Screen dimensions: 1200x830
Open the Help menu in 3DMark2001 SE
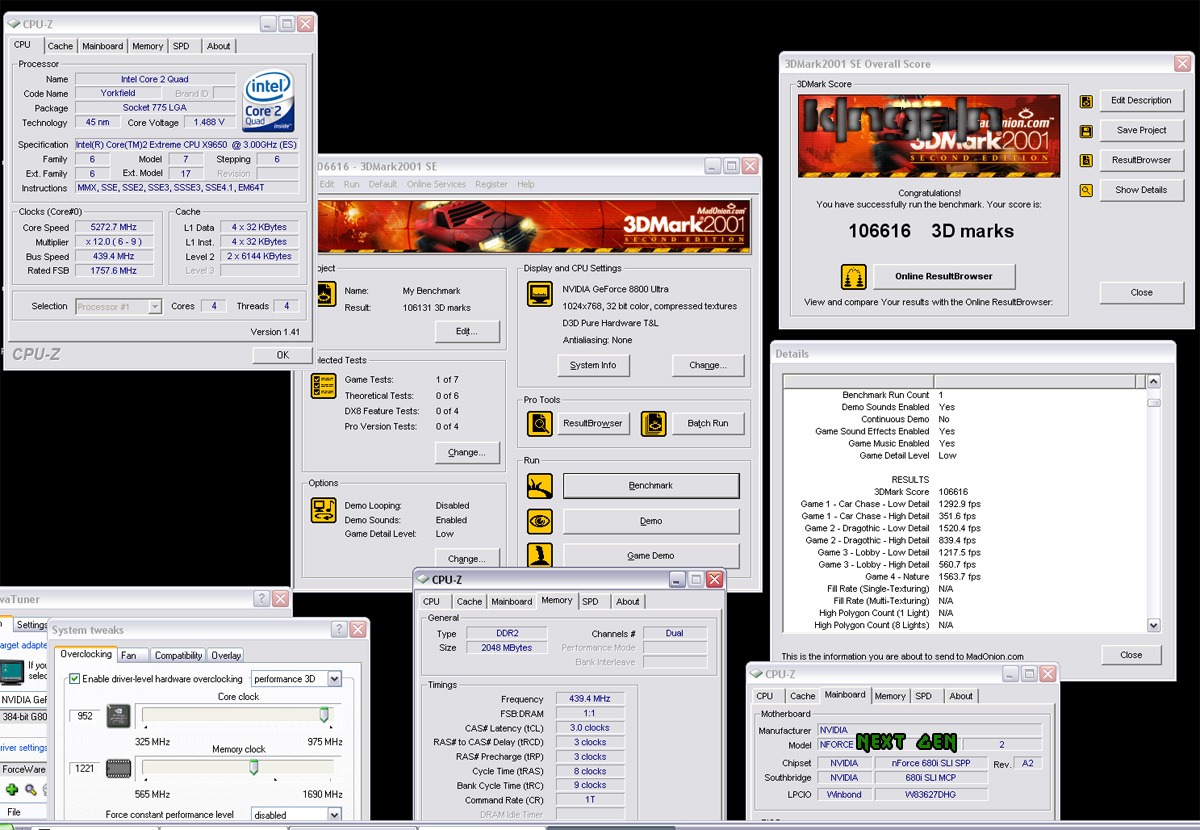[x=526, y=184]
